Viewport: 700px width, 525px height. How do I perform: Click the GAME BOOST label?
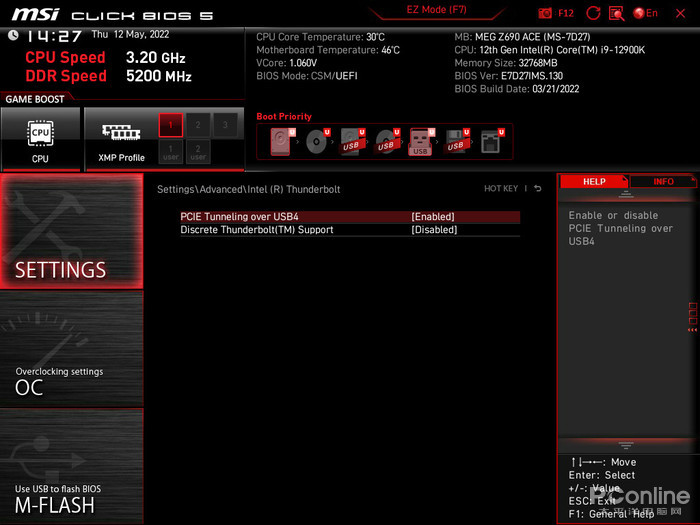pos(35,100)
